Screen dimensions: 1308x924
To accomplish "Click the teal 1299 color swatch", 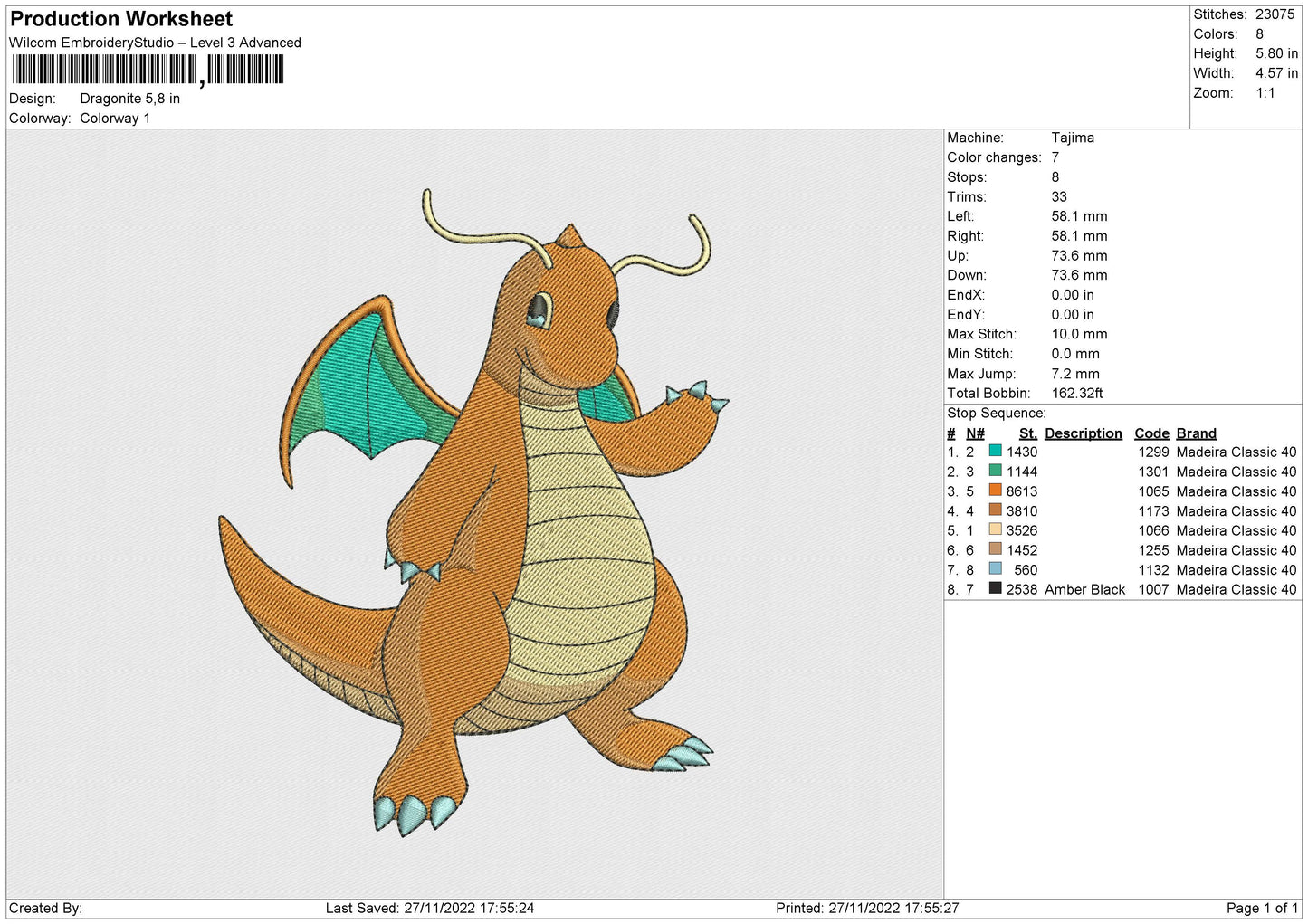I will tap(996, 451).
